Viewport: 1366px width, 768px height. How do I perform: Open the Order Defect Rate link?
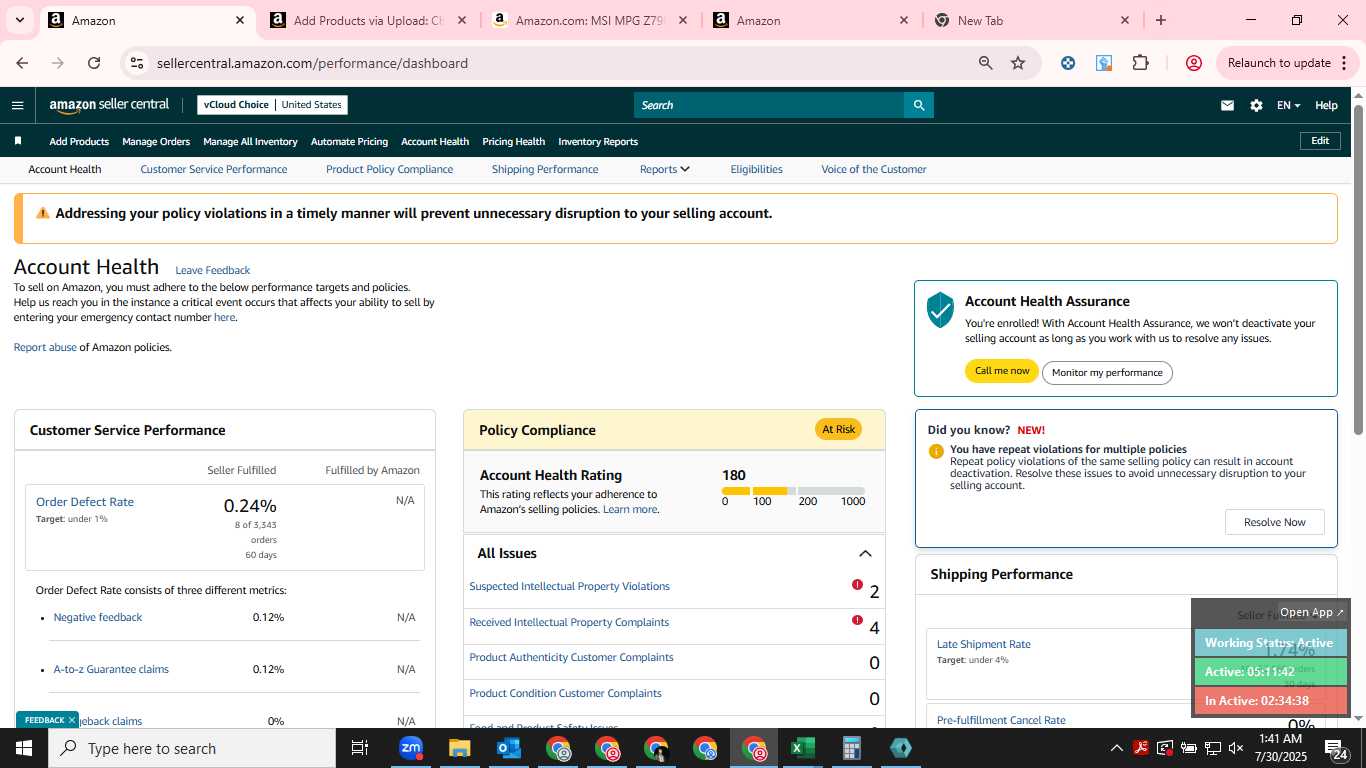pyautogui.click(x=85, y=502)
